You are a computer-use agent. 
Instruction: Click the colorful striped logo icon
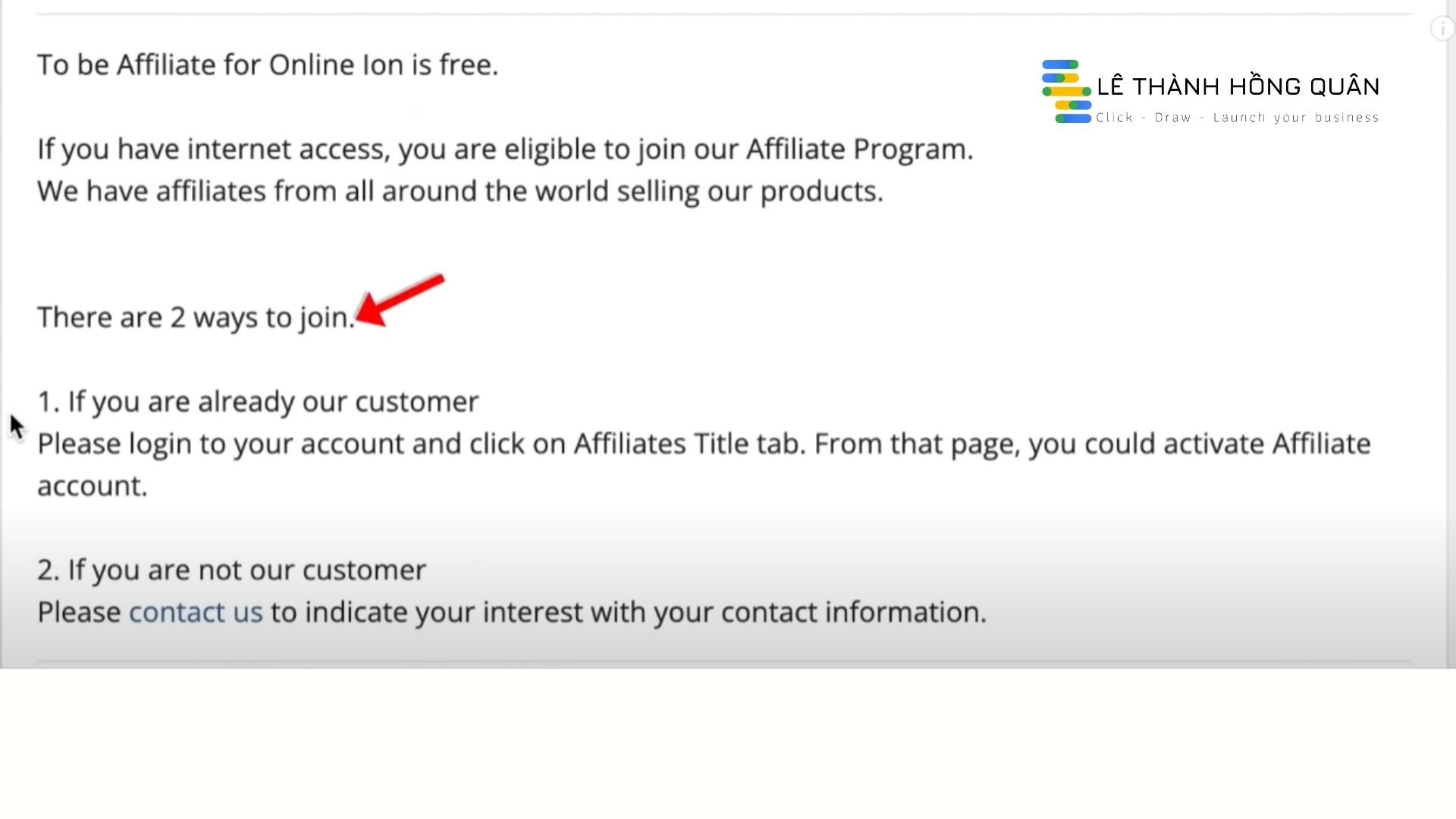[x=1066, y=91]
